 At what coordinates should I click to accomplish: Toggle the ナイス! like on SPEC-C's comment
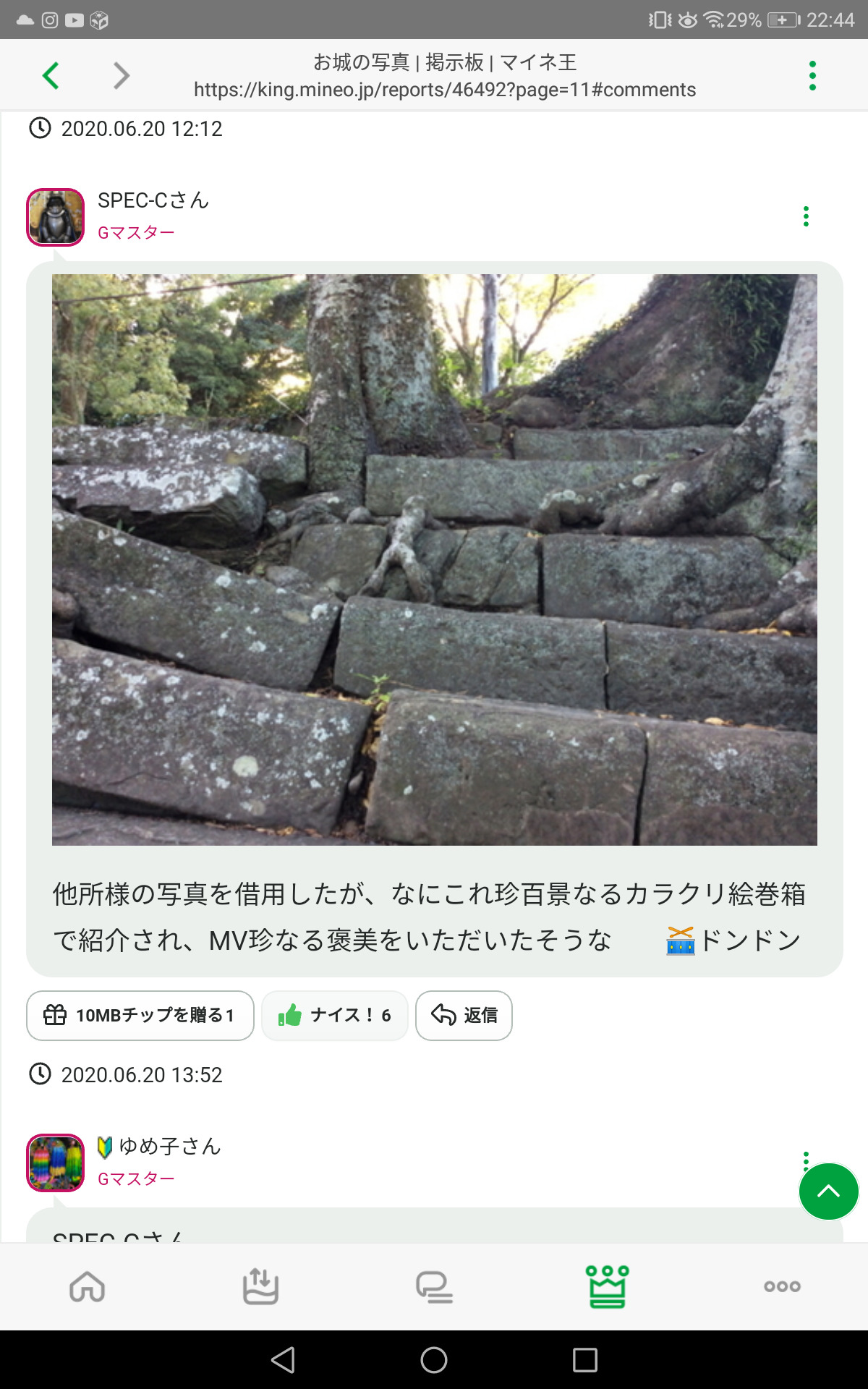pyautogui.click(x=335, y=1016)
